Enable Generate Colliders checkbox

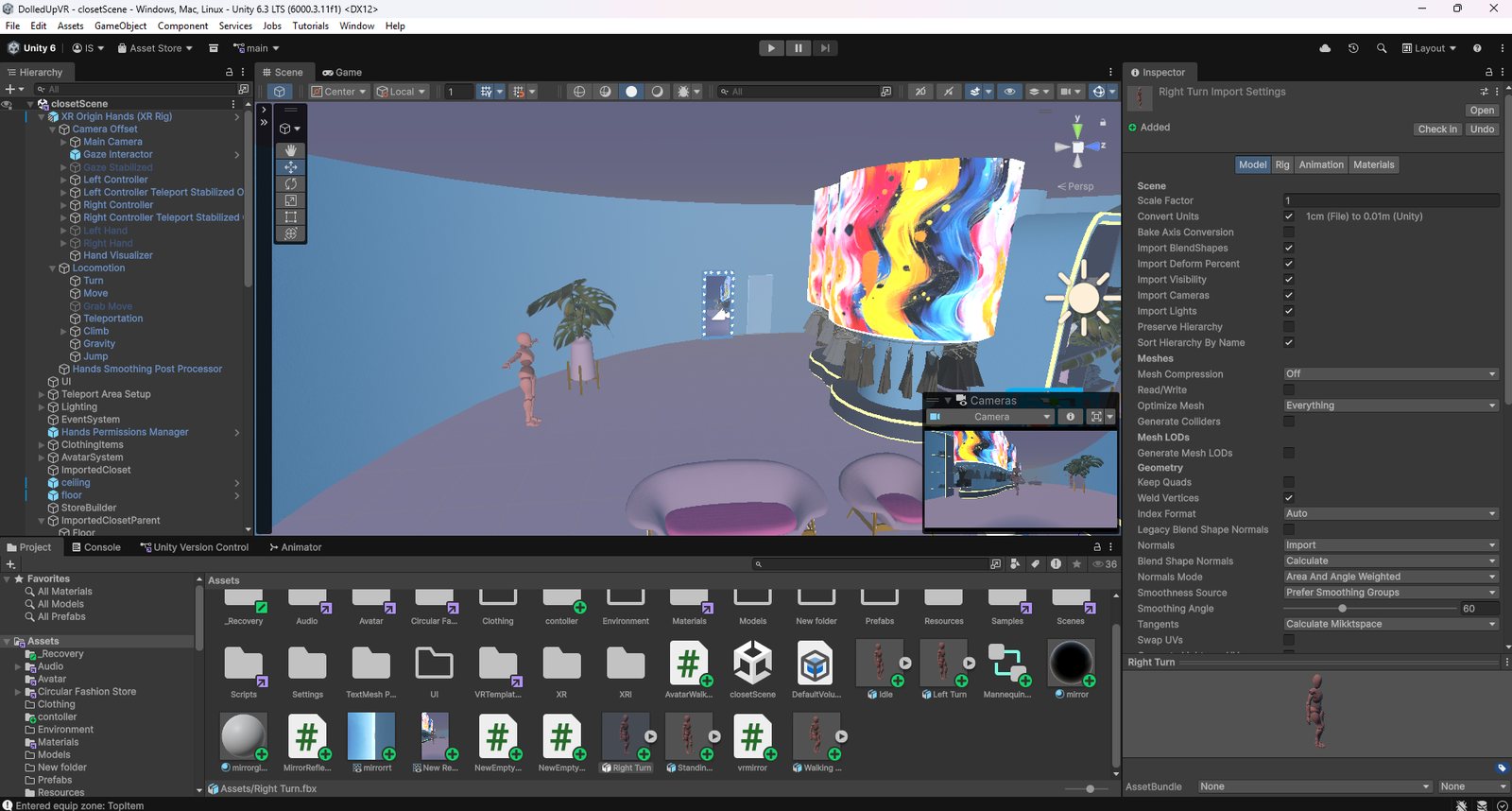[1289, 422]
